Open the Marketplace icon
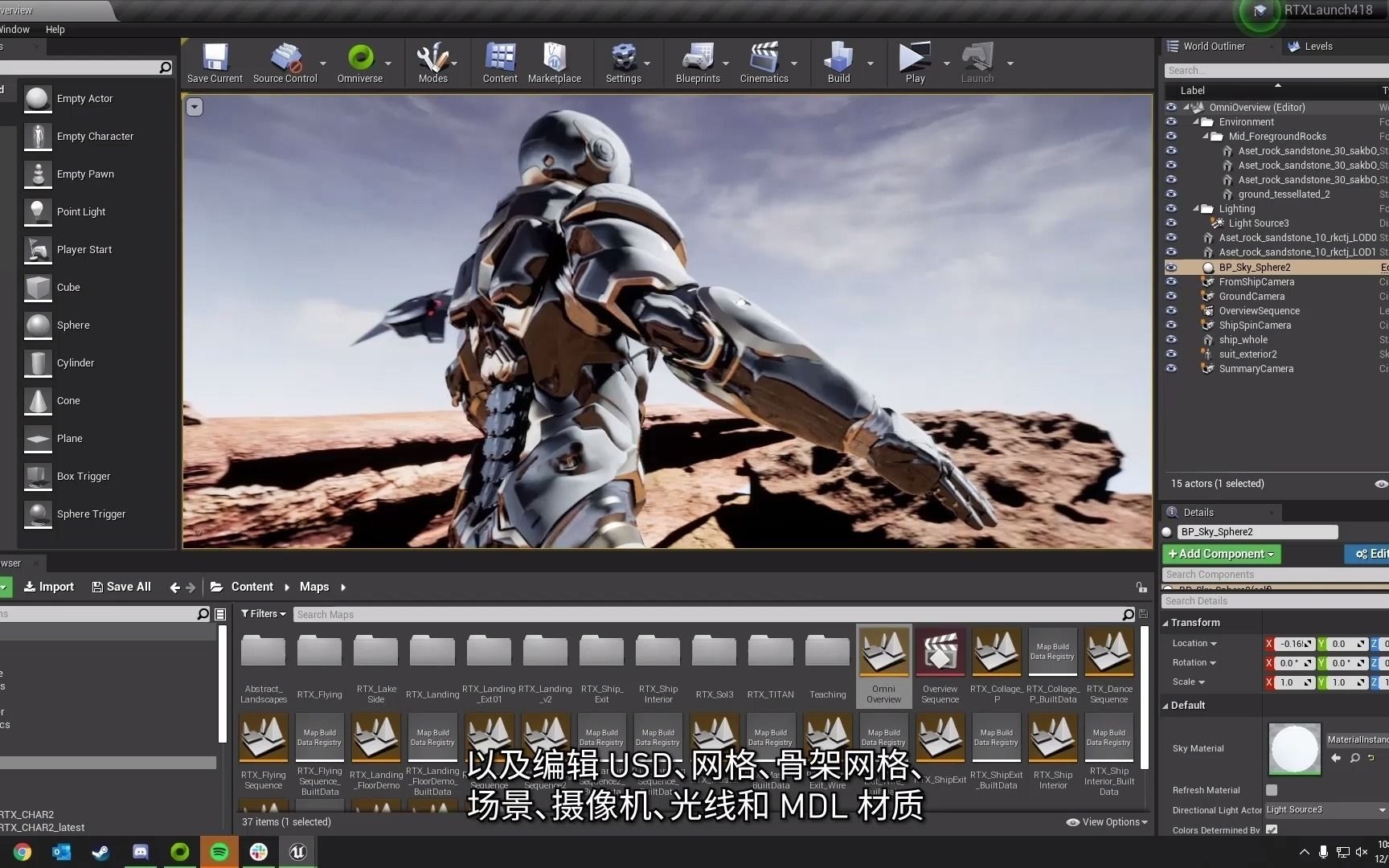This screenshot has width=1389, height=868. (x=555, y=58)
